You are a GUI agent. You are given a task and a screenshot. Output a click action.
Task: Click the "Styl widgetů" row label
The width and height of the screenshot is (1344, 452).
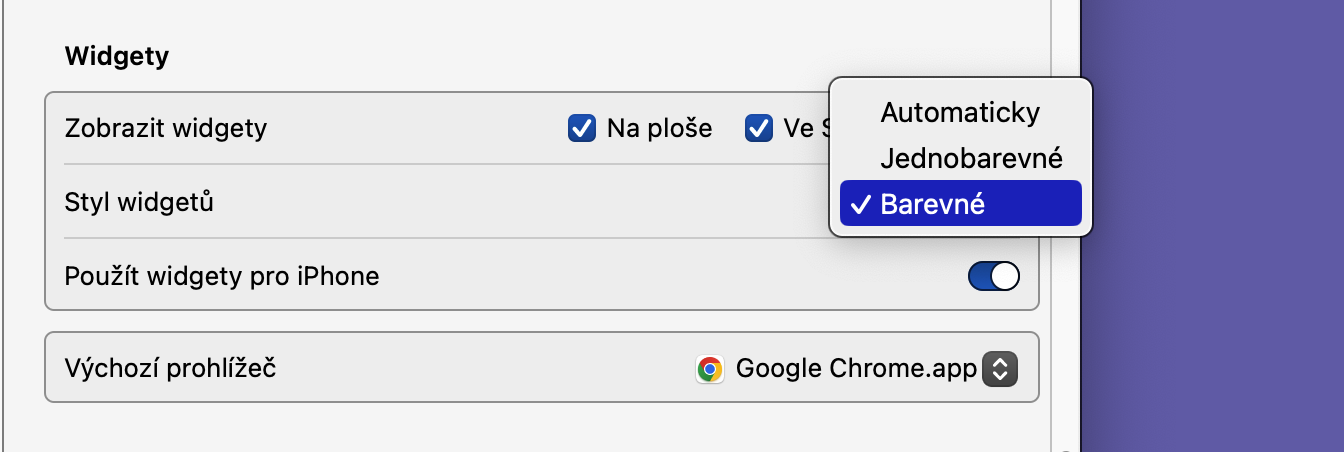coord(139,202)
